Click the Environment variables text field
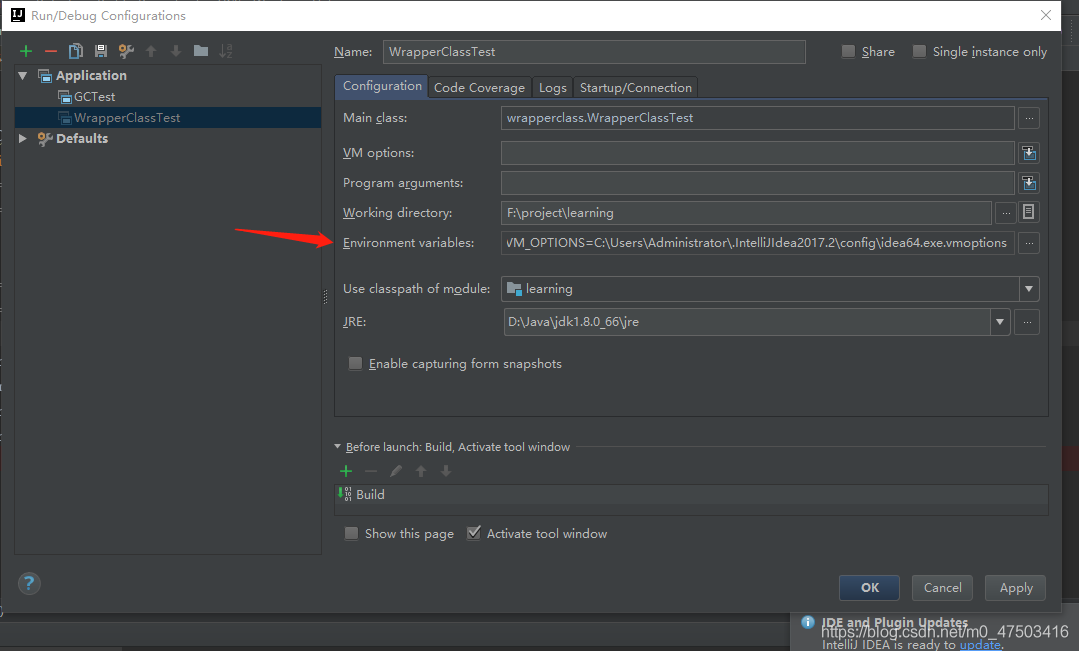 758,243
